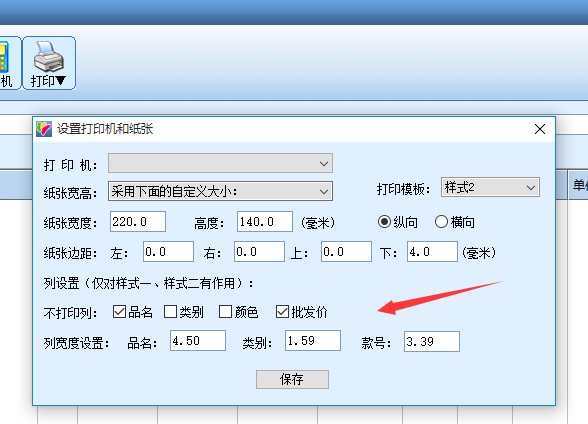Open the 打印机 printer dropdown
The height and width of the screenshot is (424, 588).
(x=220, y=163)
